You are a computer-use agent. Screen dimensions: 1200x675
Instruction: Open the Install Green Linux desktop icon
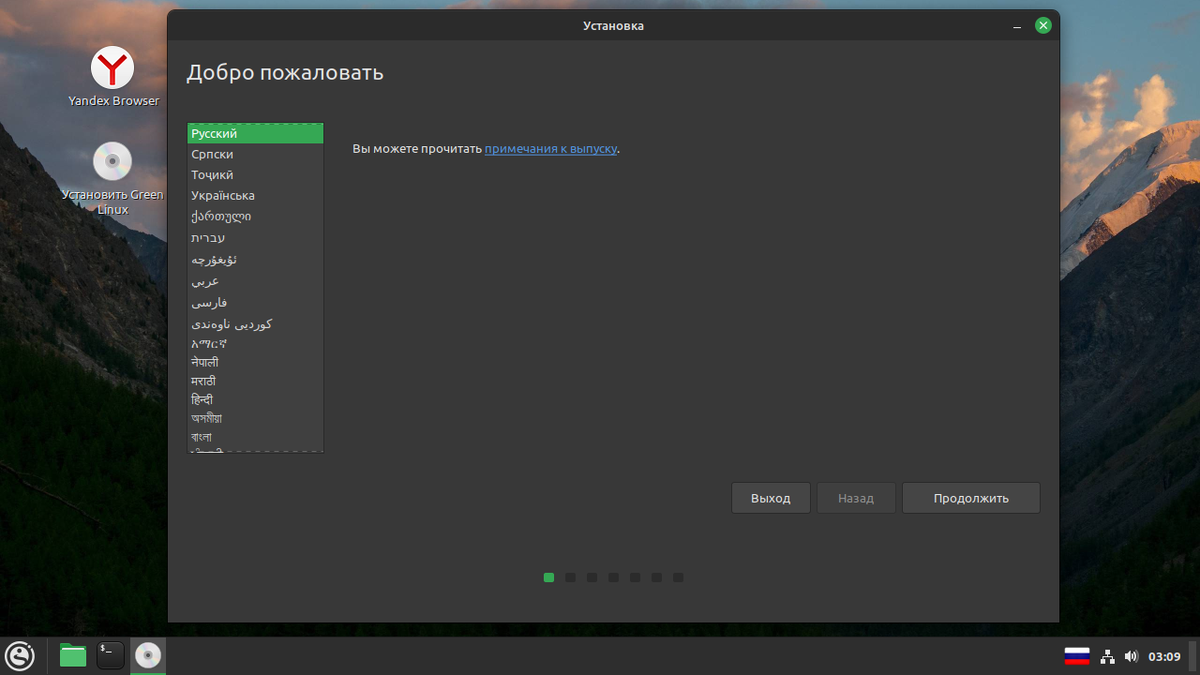pos(113,179)
